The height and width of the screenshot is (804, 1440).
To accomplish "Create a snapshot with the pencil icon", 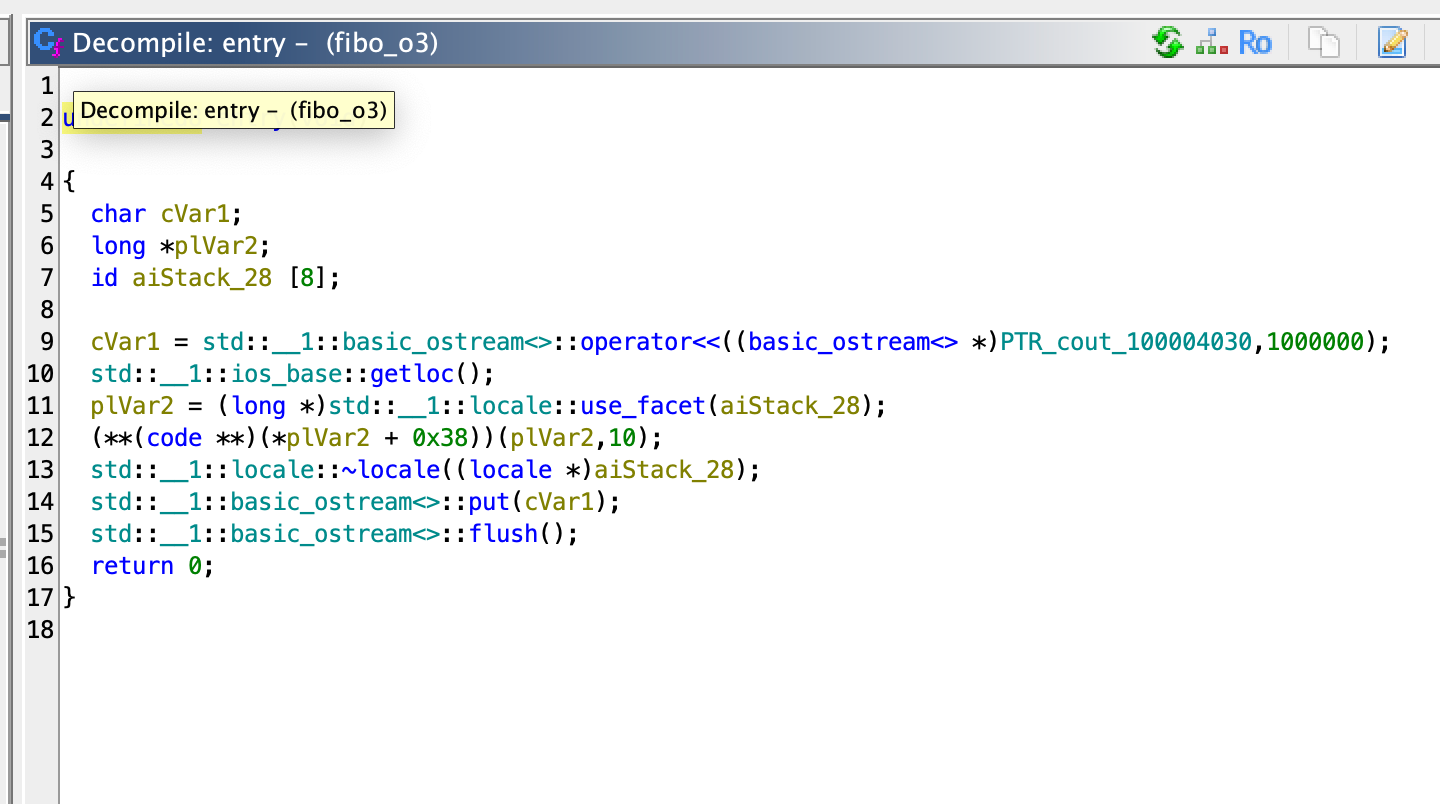I will (x=1392, y=43).
